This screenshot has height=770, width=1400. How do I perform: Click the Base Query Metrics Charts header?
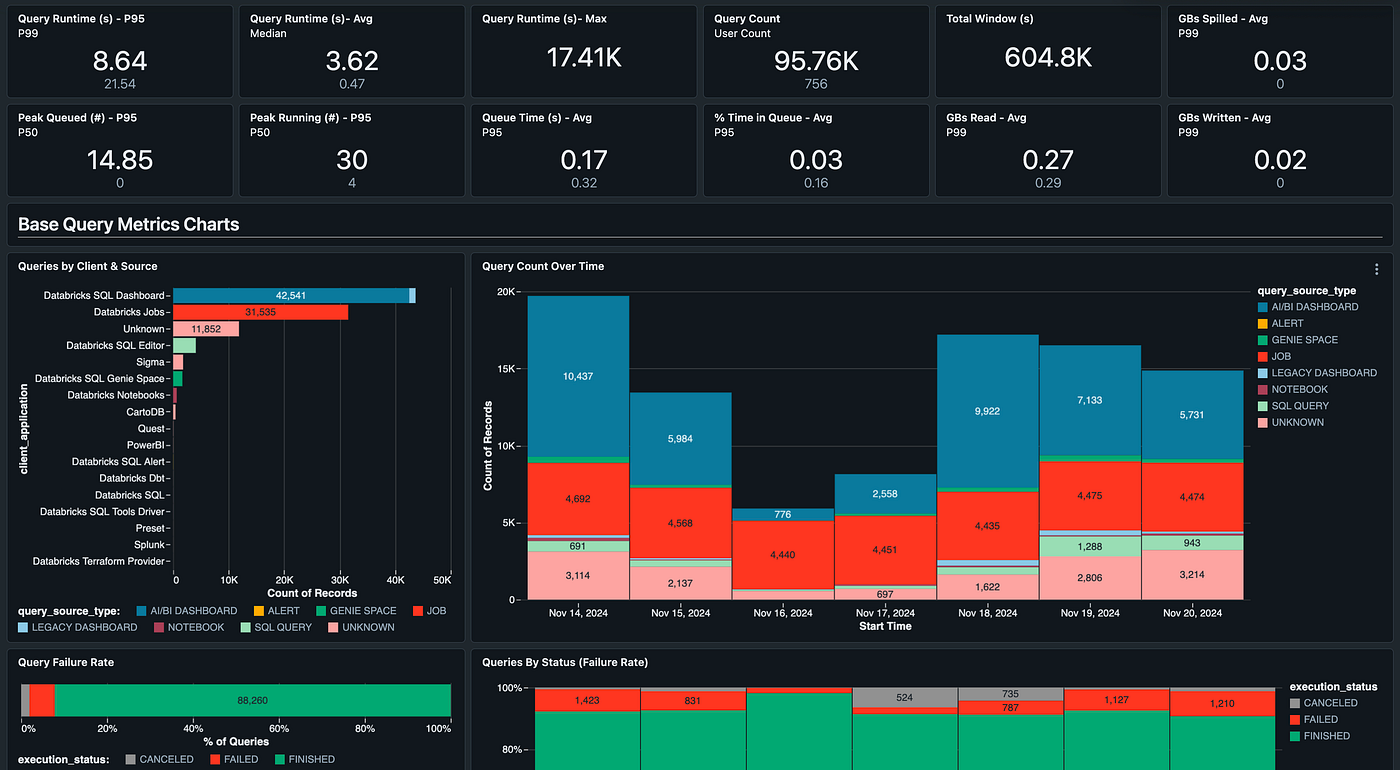[130, 224]
